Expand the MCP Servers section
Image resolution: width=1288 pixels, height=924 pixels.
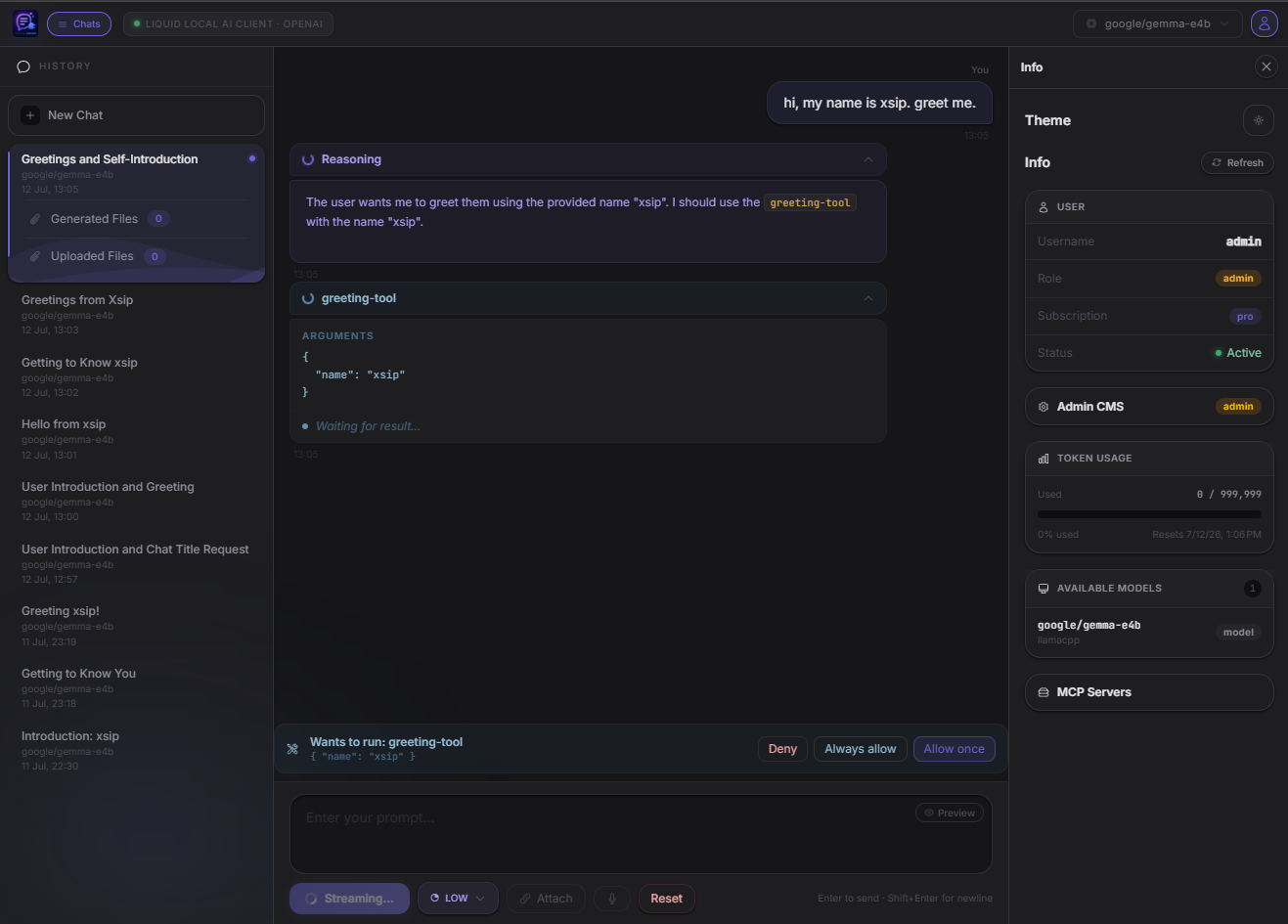[x=1149, y=692]
